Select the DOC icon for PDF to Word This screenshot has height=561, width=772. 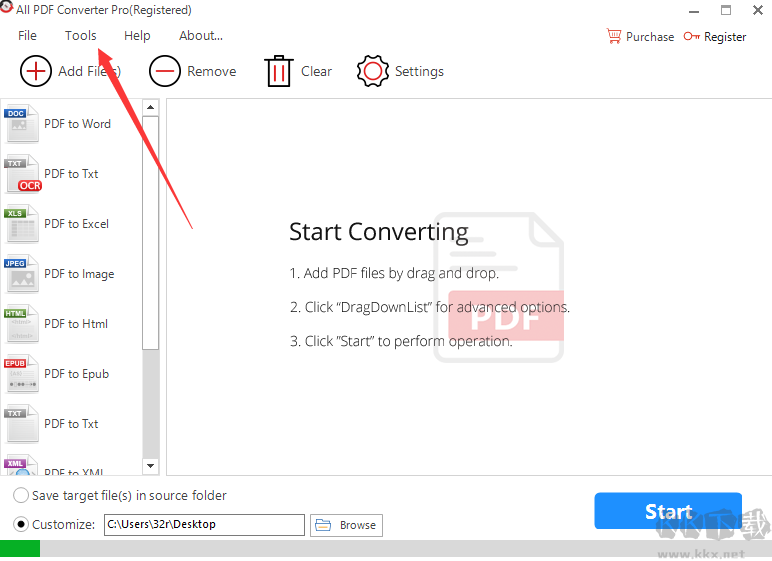click(x=21, y=124)
